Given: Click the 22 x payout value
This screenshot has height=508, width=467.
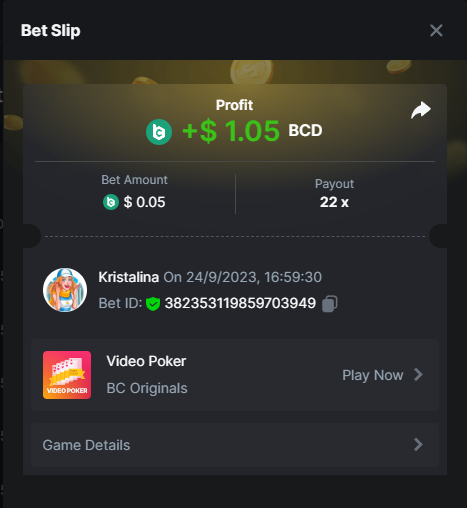Looking at the screenshot, I should (x=334, y=202).
